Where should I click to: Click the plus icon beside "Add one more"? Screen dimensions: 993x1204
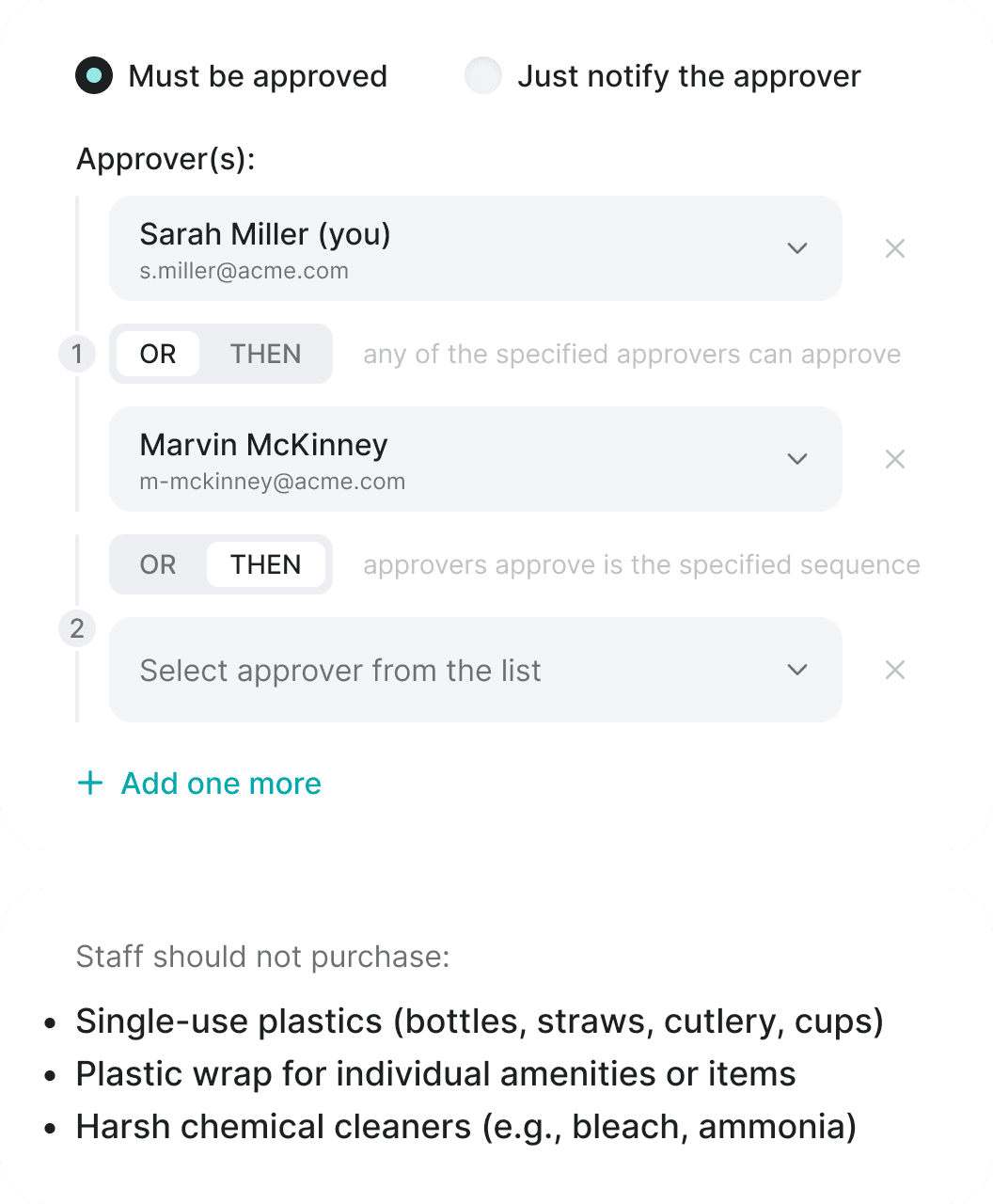(x=90, y=784)
